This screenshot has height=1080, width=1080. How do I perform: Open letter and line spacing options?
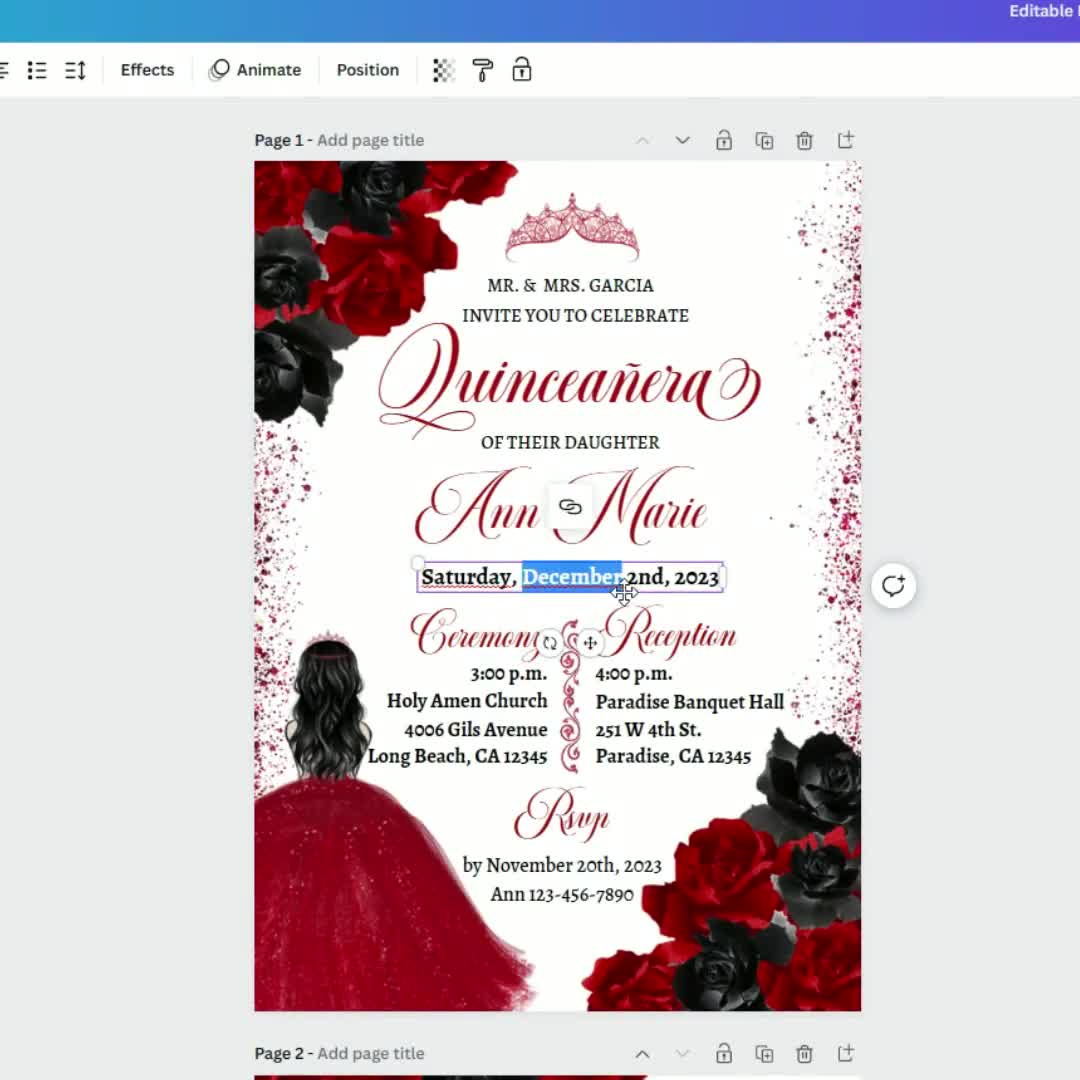[74, 70]
